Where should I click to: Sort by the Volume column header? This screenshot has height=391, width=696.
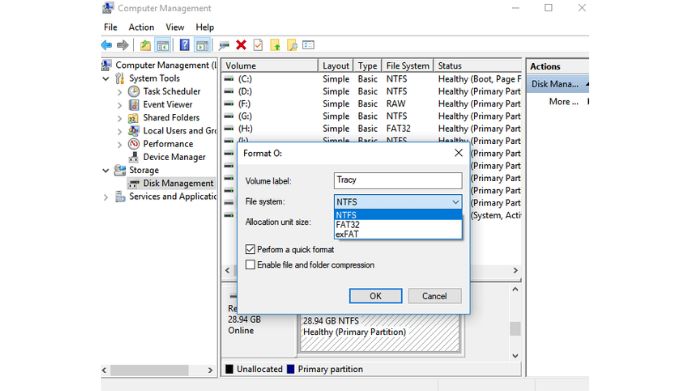coord(270,66)
